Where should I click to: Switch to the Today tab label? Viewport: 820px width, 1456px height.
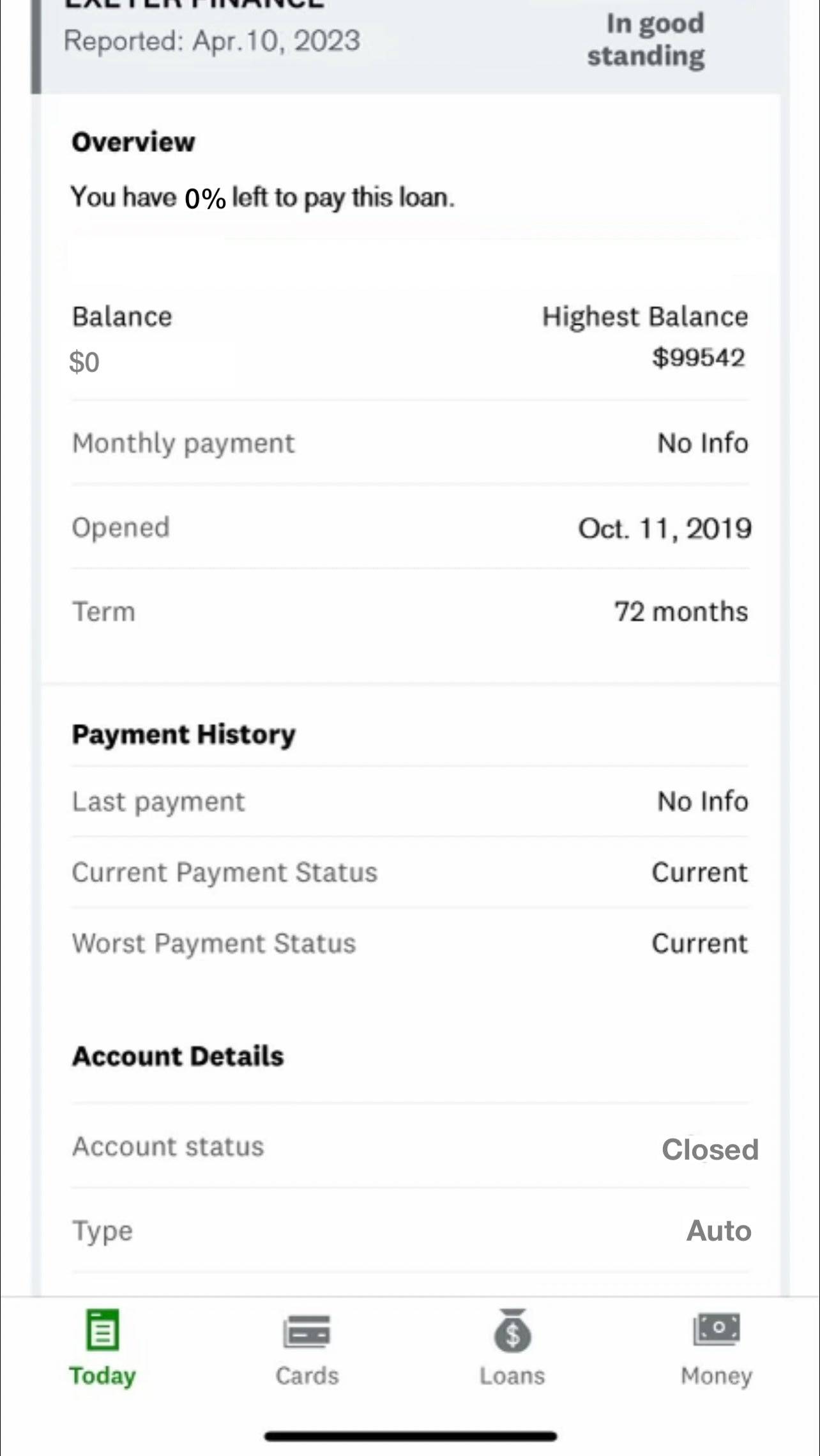click(x=102, y=1376)
